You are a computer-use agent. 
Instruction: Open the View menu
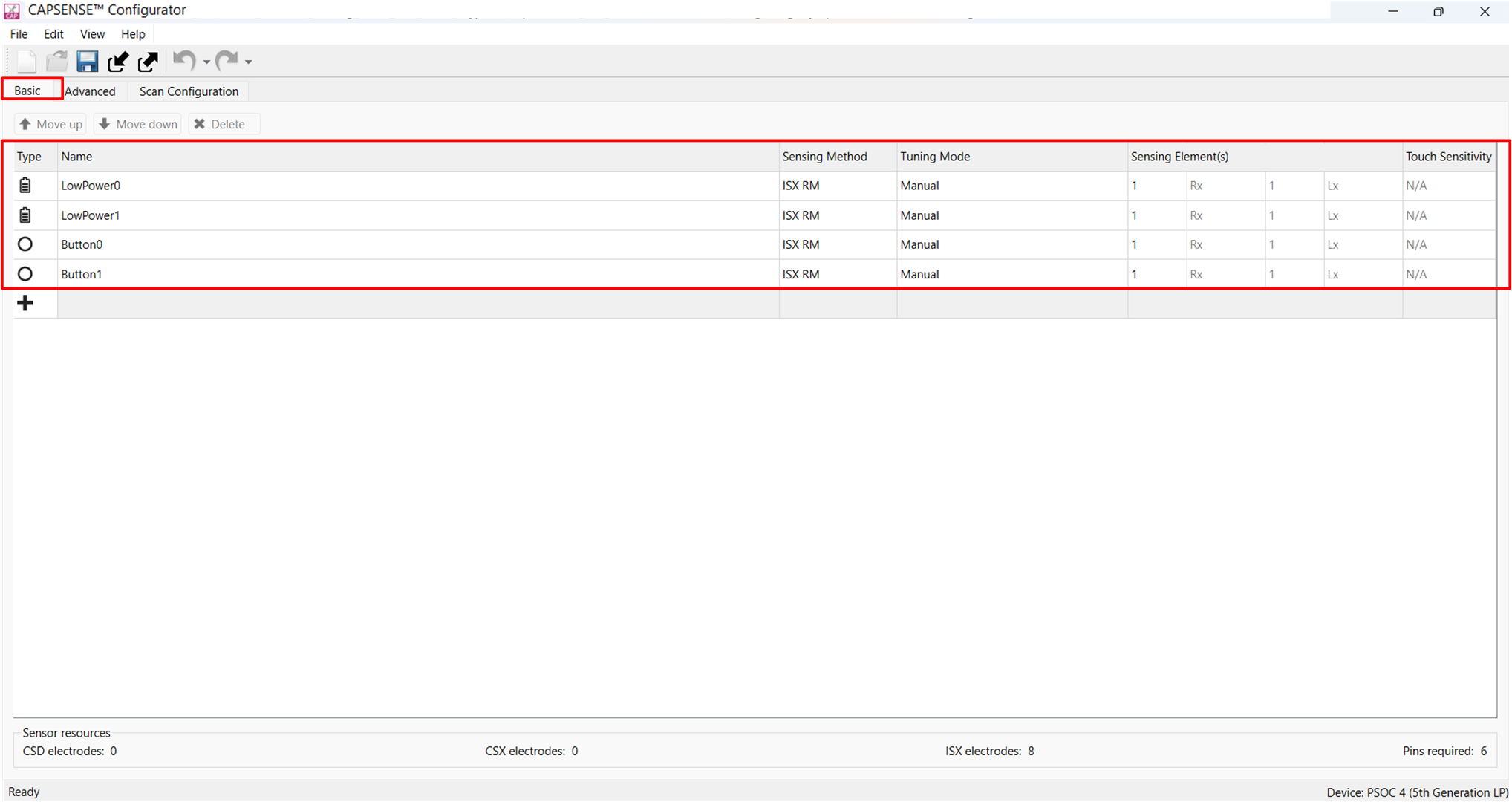click(x=92, y=34)
